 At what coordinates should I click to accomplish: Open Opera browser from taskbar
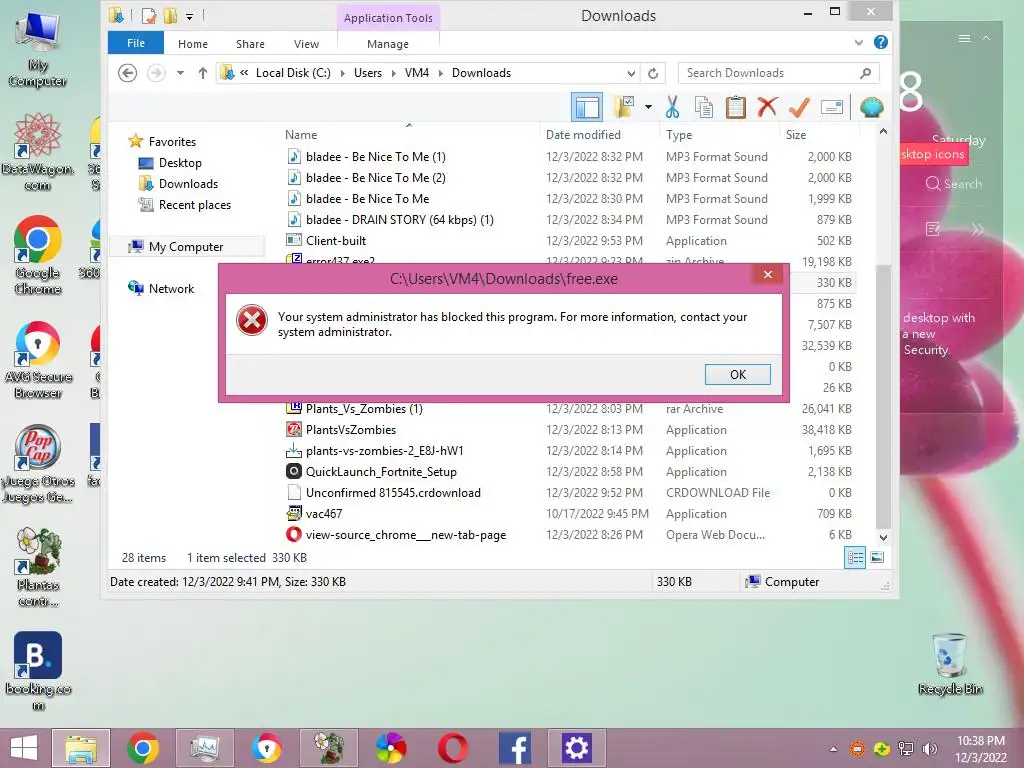[453, 748]
